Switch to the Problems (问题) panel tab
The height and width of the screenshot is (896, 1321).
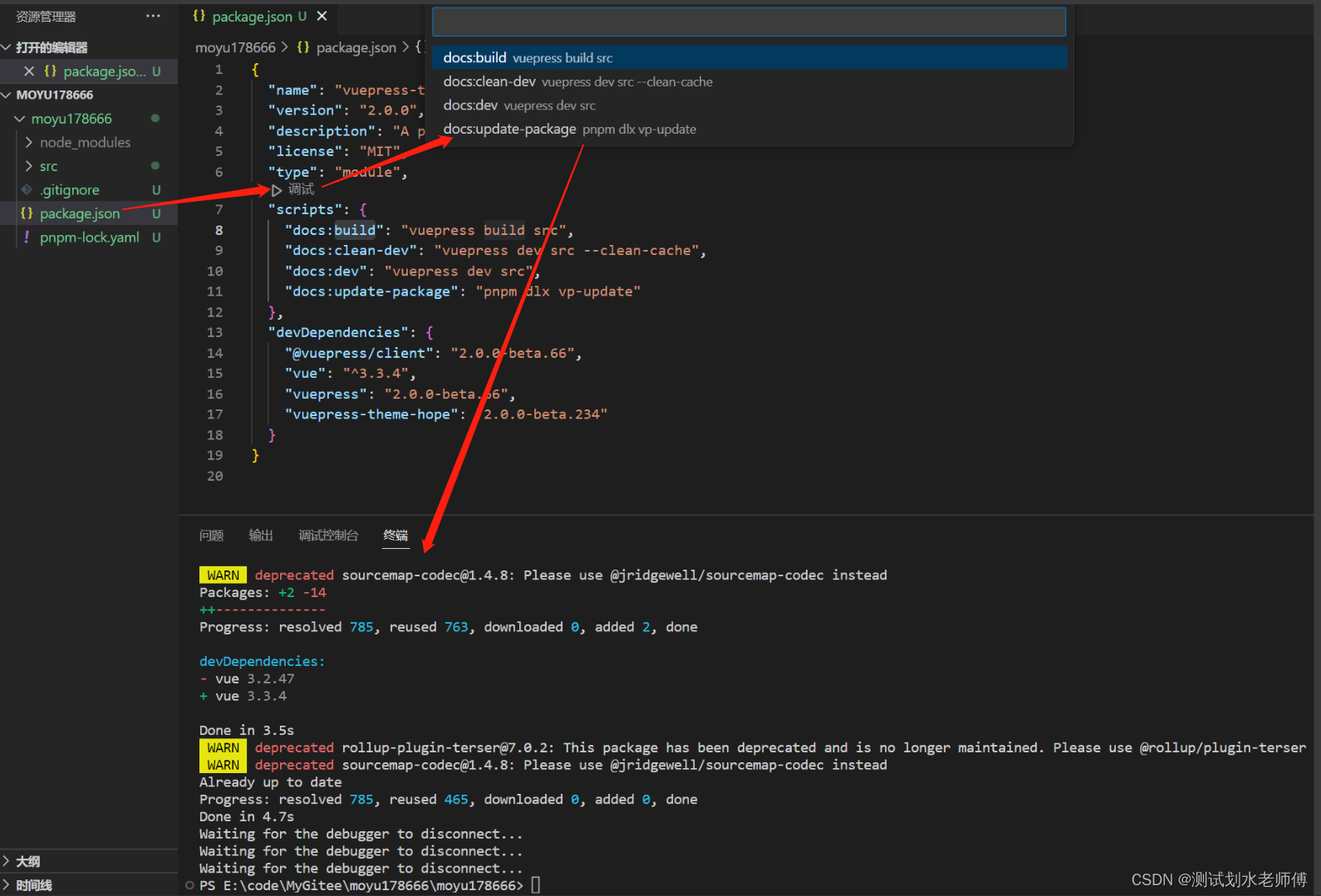212,536
